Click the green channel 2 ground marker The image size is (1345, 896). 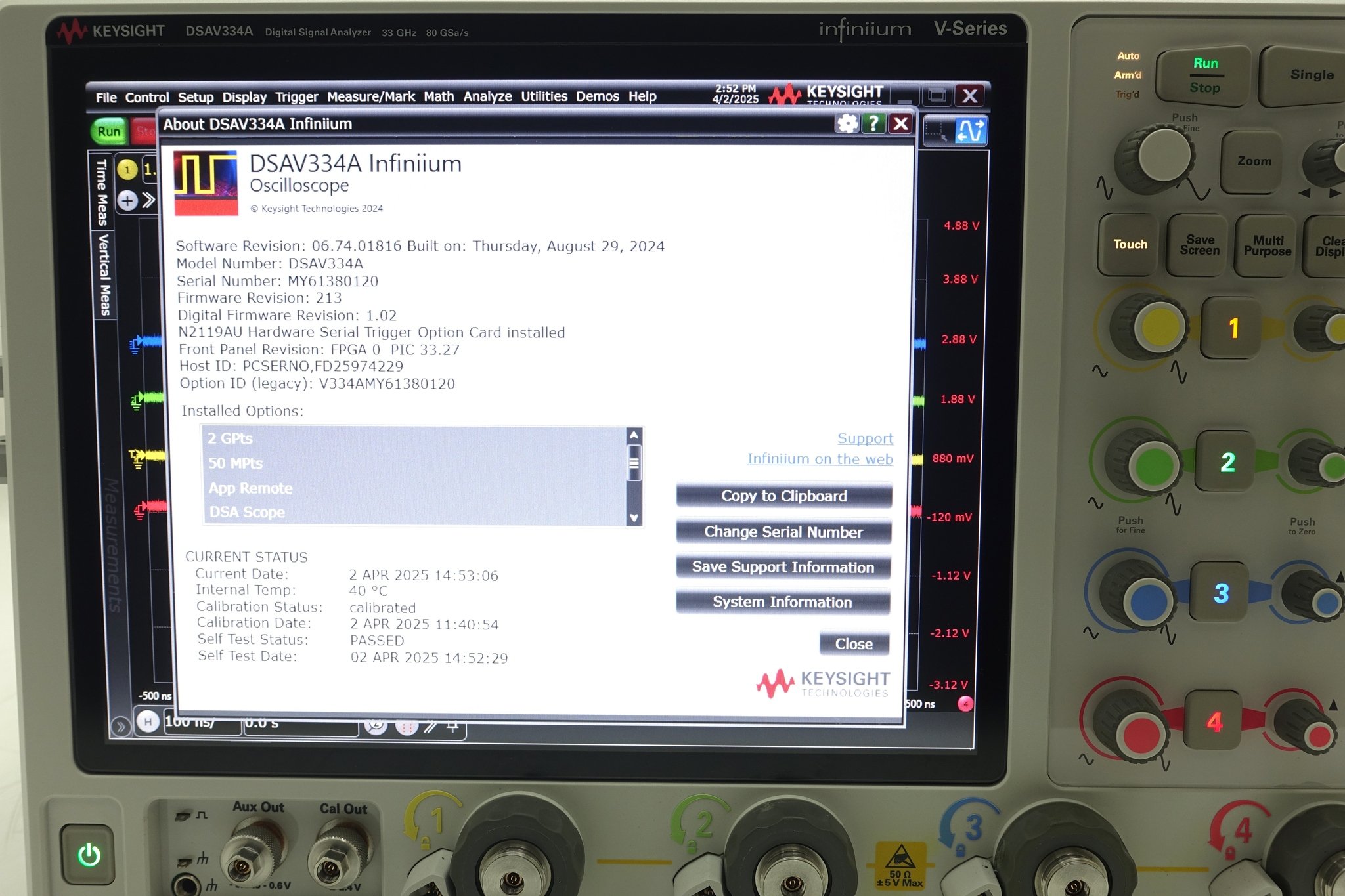(x=137, y=400)
